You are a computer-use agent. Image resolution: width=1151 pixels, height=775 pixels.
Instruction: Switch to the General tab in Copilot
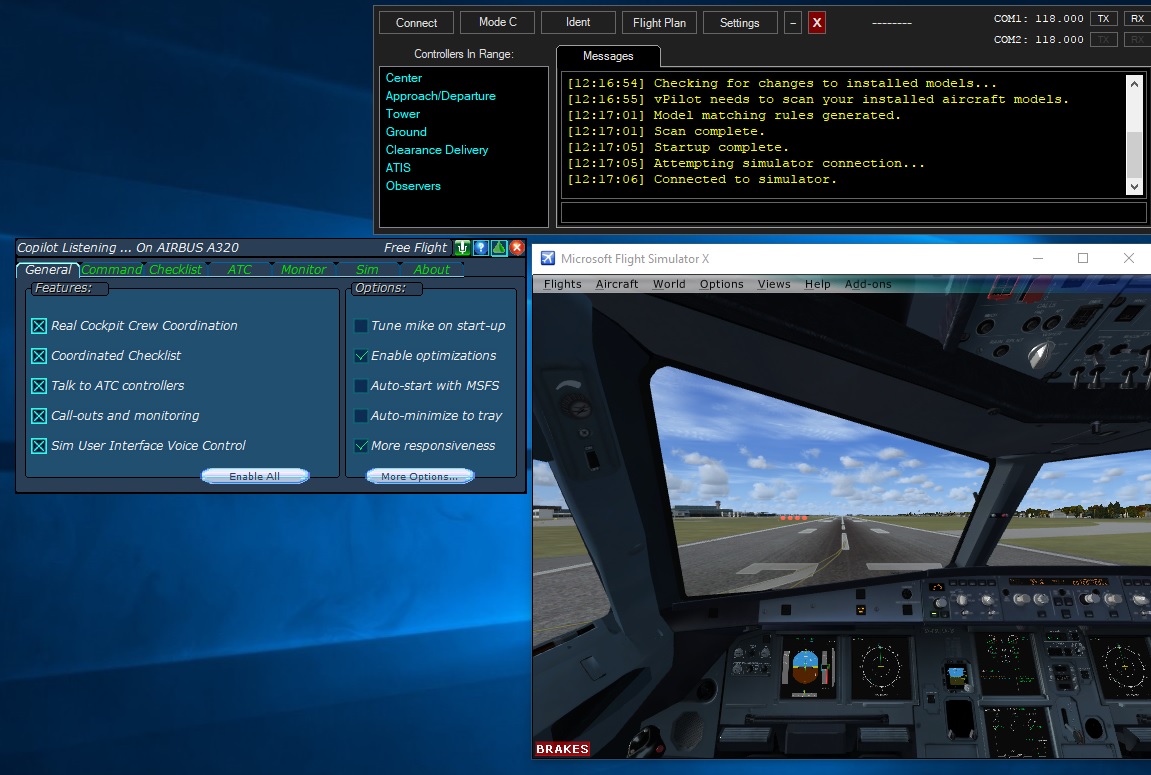coord(48,269)
